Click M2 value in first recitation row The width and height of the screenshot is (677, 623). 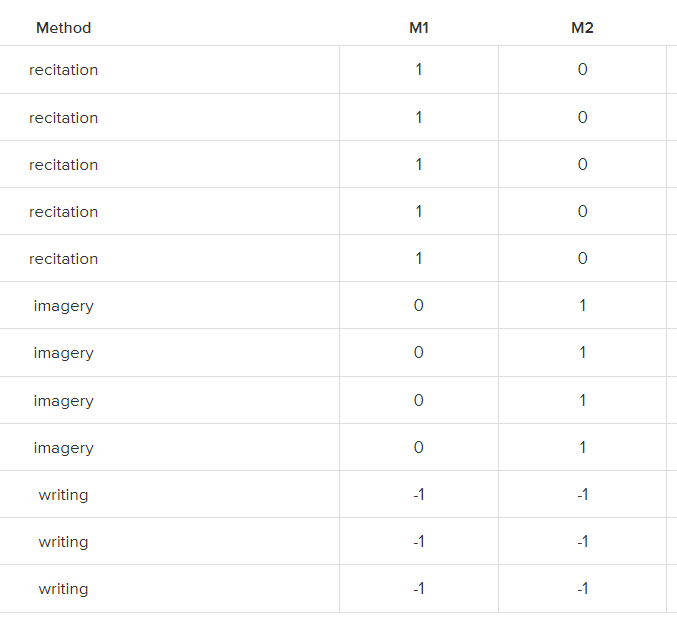coord(582,70)
